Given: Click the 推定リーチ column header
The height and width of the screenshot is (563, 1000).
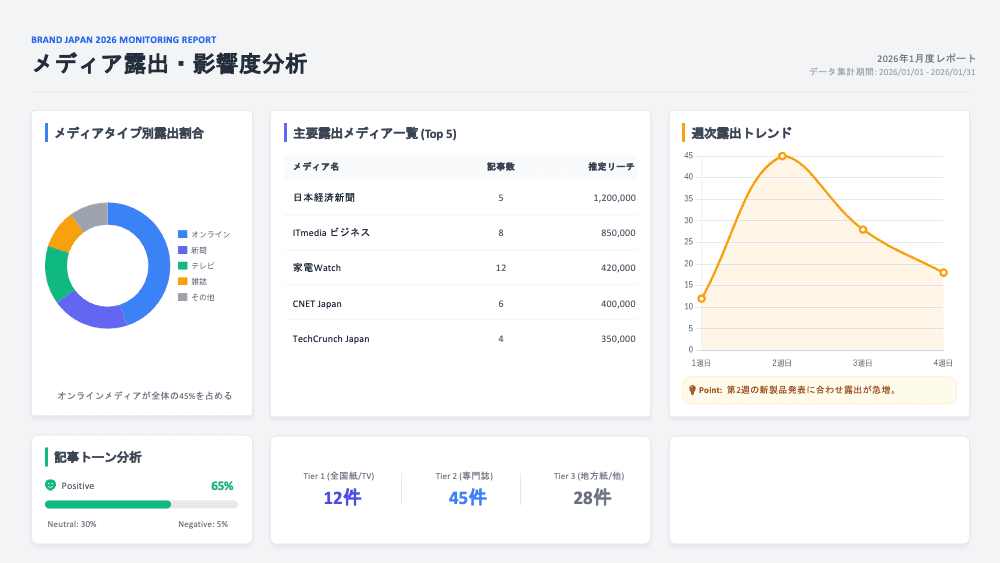Looking at the screenshot, I should [x=611, y=166].
